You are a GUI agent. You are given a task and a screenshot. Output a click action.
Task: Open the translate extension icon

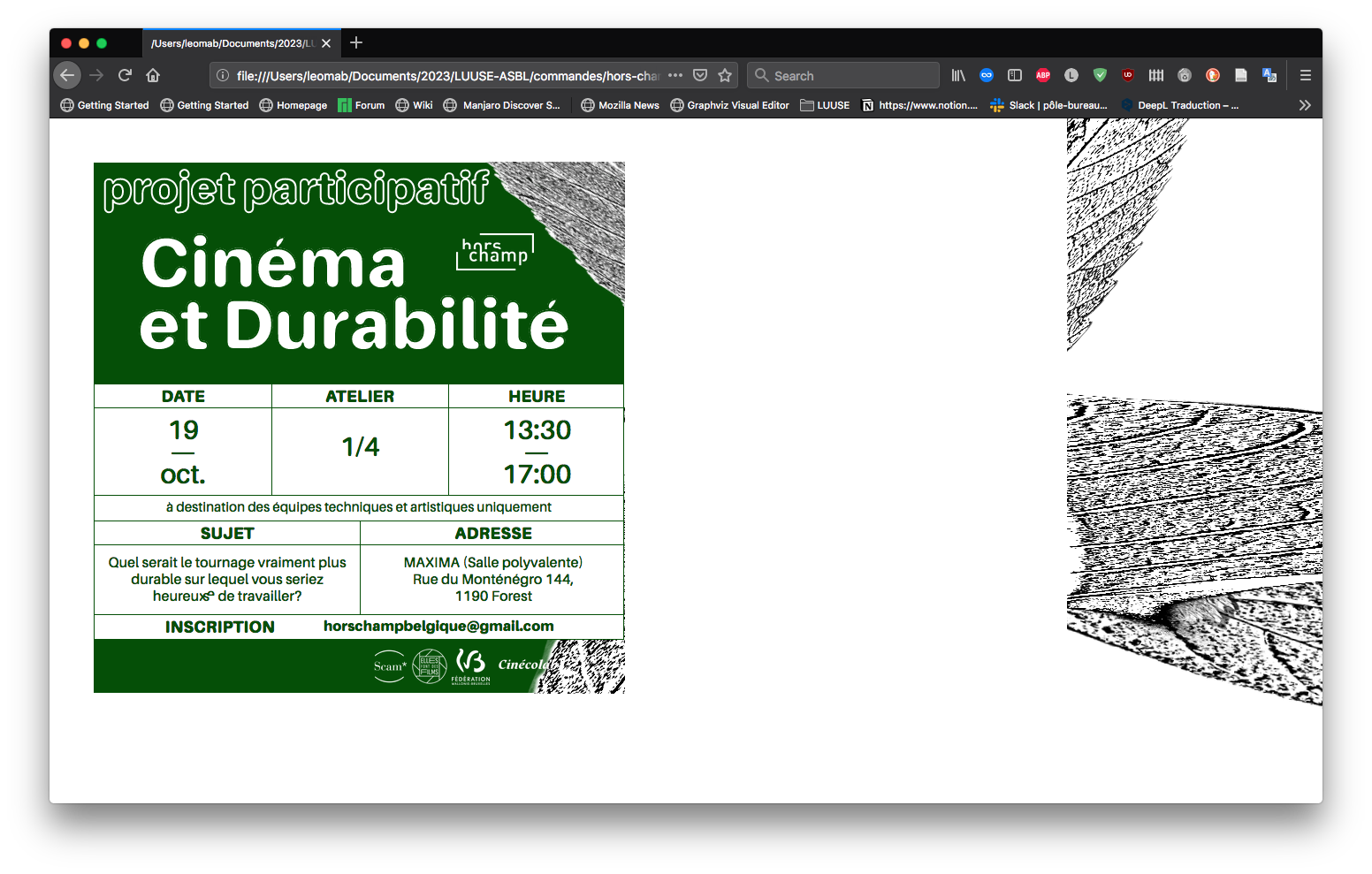1269,75
